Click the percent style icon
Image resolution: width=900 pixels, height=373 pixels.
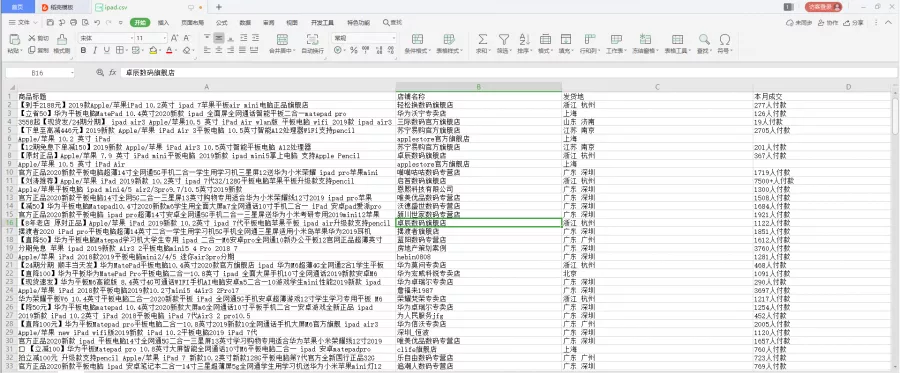click(x=354, y=50)
